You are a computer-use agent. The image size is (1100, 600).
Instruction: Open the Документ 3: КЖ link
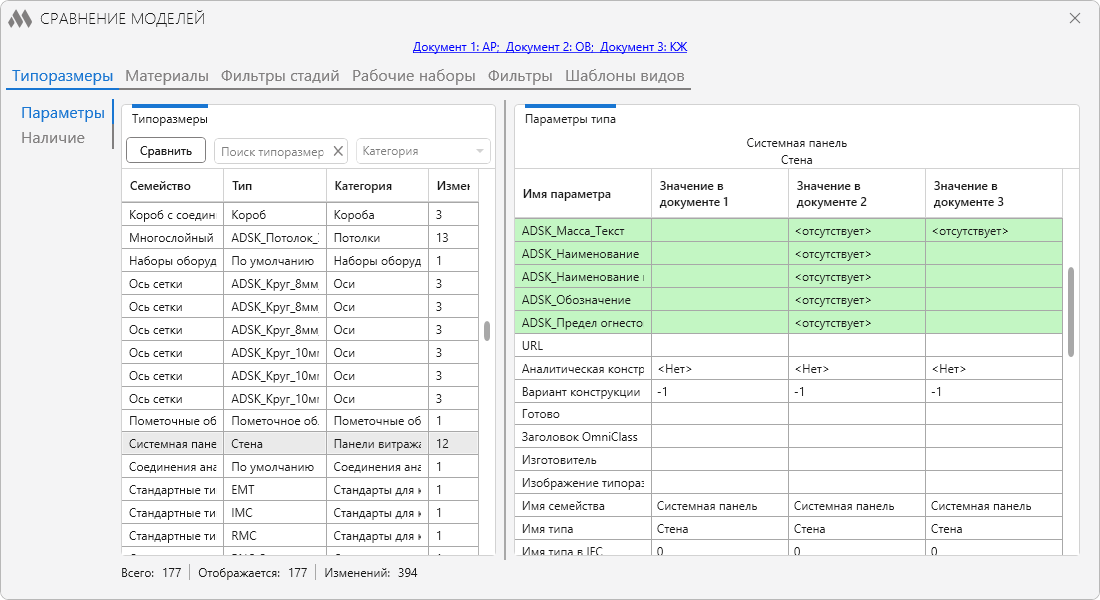(x=643, y=47)
